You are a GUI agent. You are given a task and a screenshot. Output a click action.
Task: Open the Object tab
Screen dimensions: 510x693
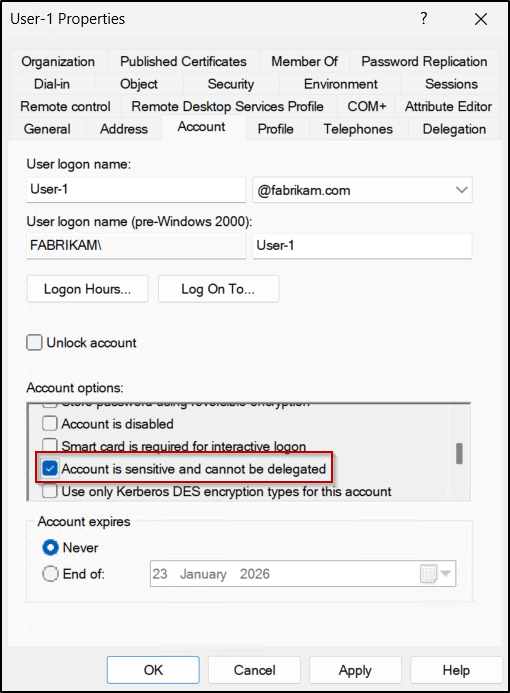tap(139, 84)
